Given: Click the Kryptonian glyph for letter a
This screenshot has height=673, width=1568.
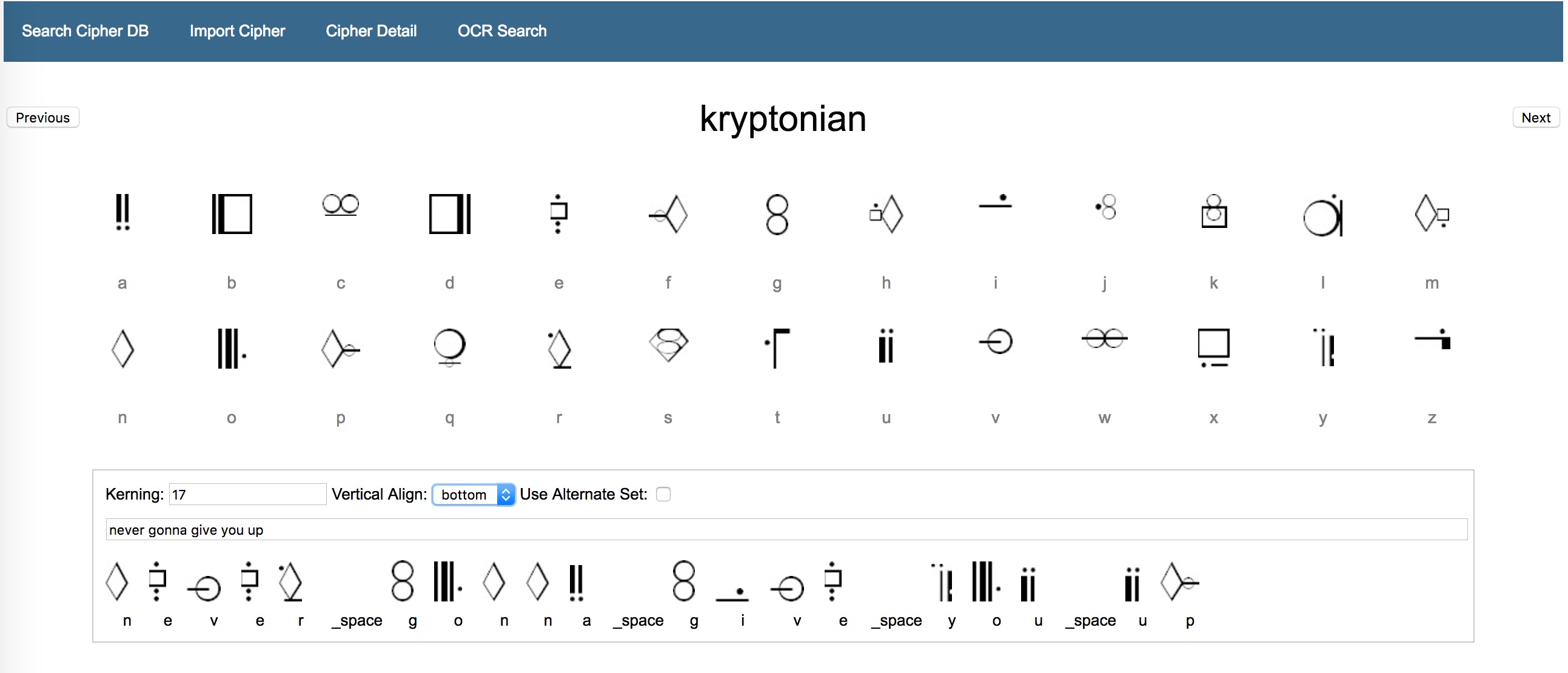Looking at the screenshot, I should pyautogui.click(x=122, y=212).
